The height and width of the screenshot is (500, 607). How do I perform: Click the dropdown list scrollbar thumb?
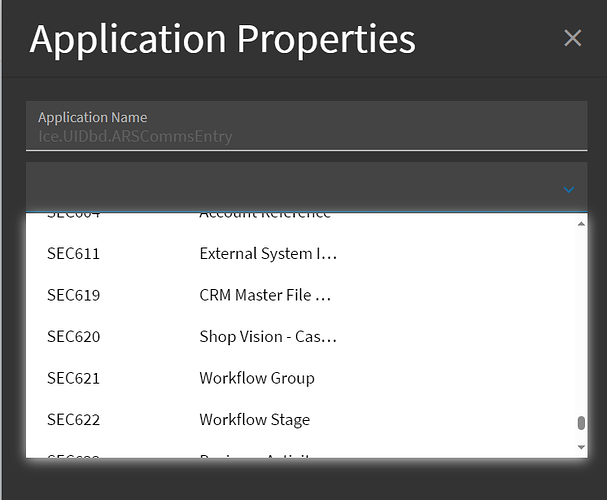581,423
